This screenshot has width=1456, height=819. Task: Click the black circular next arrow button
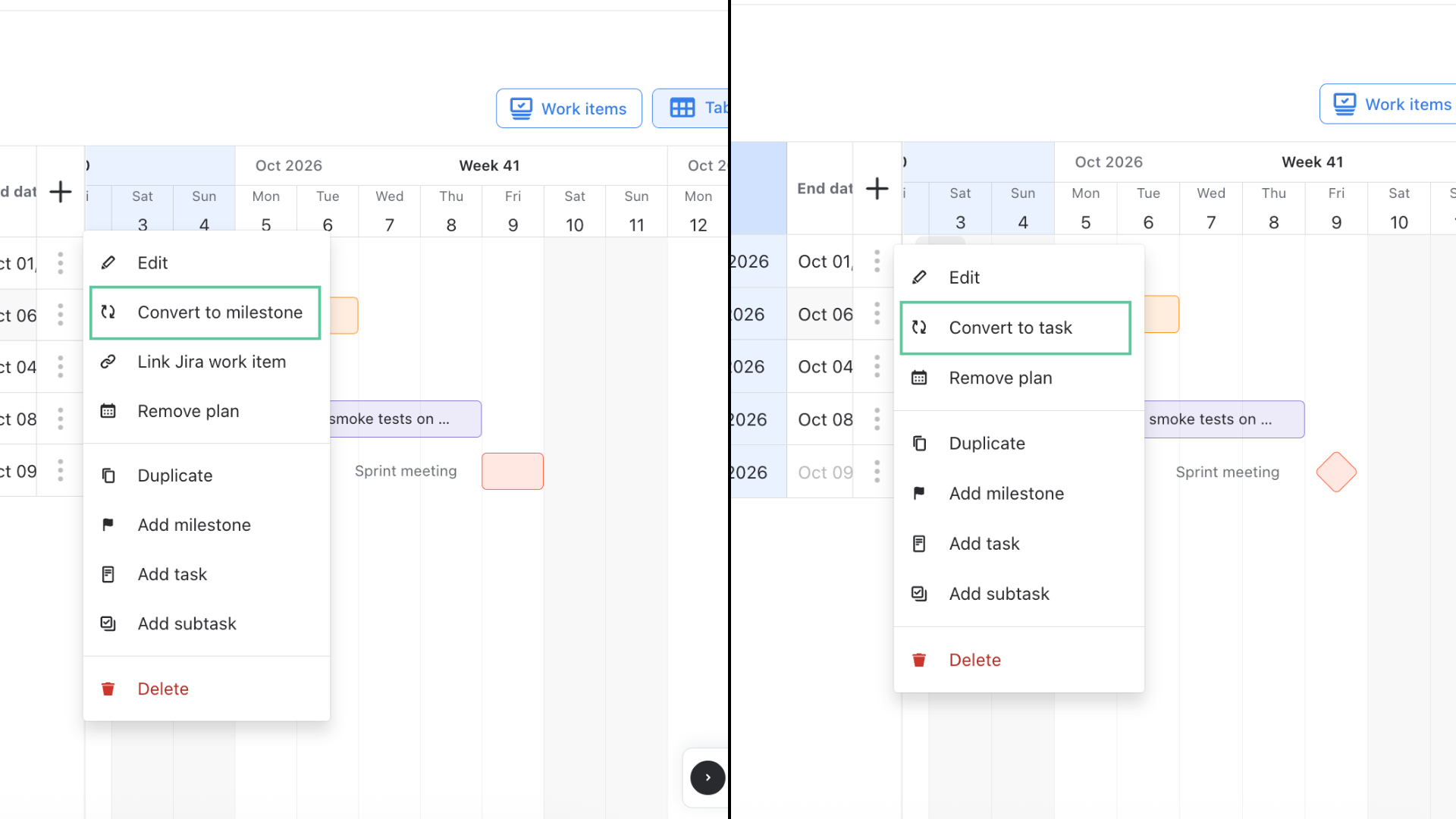708,777
